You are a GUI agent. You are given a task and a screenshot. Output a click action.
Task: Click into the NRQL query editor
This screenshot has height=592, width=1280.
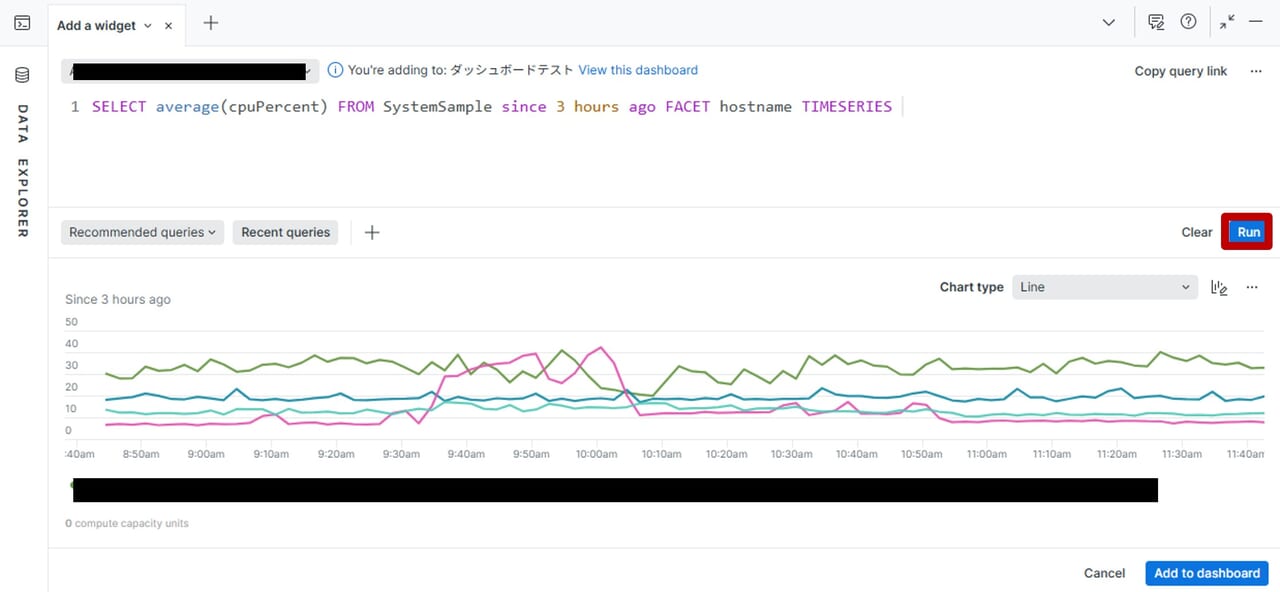tap(600, 150)
